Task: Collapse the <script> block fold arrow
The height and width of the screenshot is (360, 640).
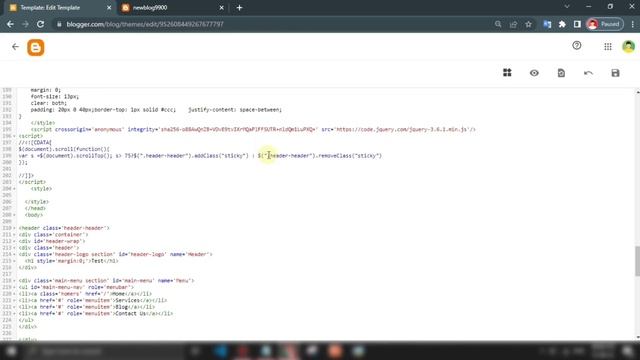Action: point(14,136)
